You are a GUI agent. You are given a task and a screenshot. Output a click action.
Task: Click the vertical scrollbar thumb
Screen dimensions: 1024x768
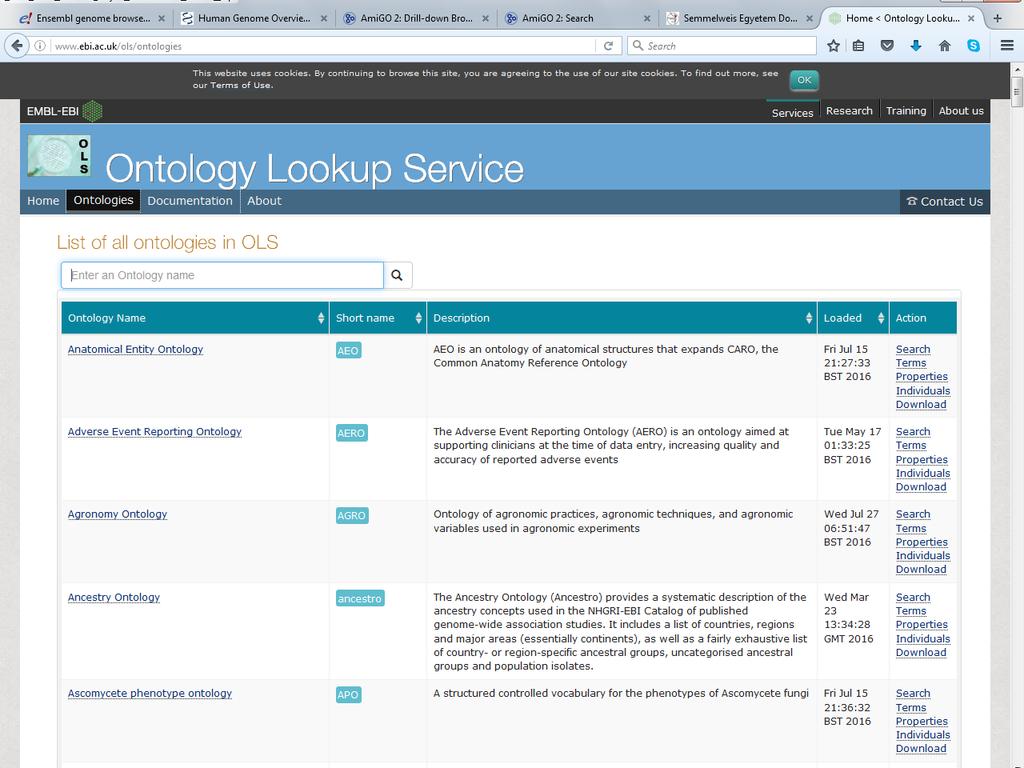[x=1017, y=91]
